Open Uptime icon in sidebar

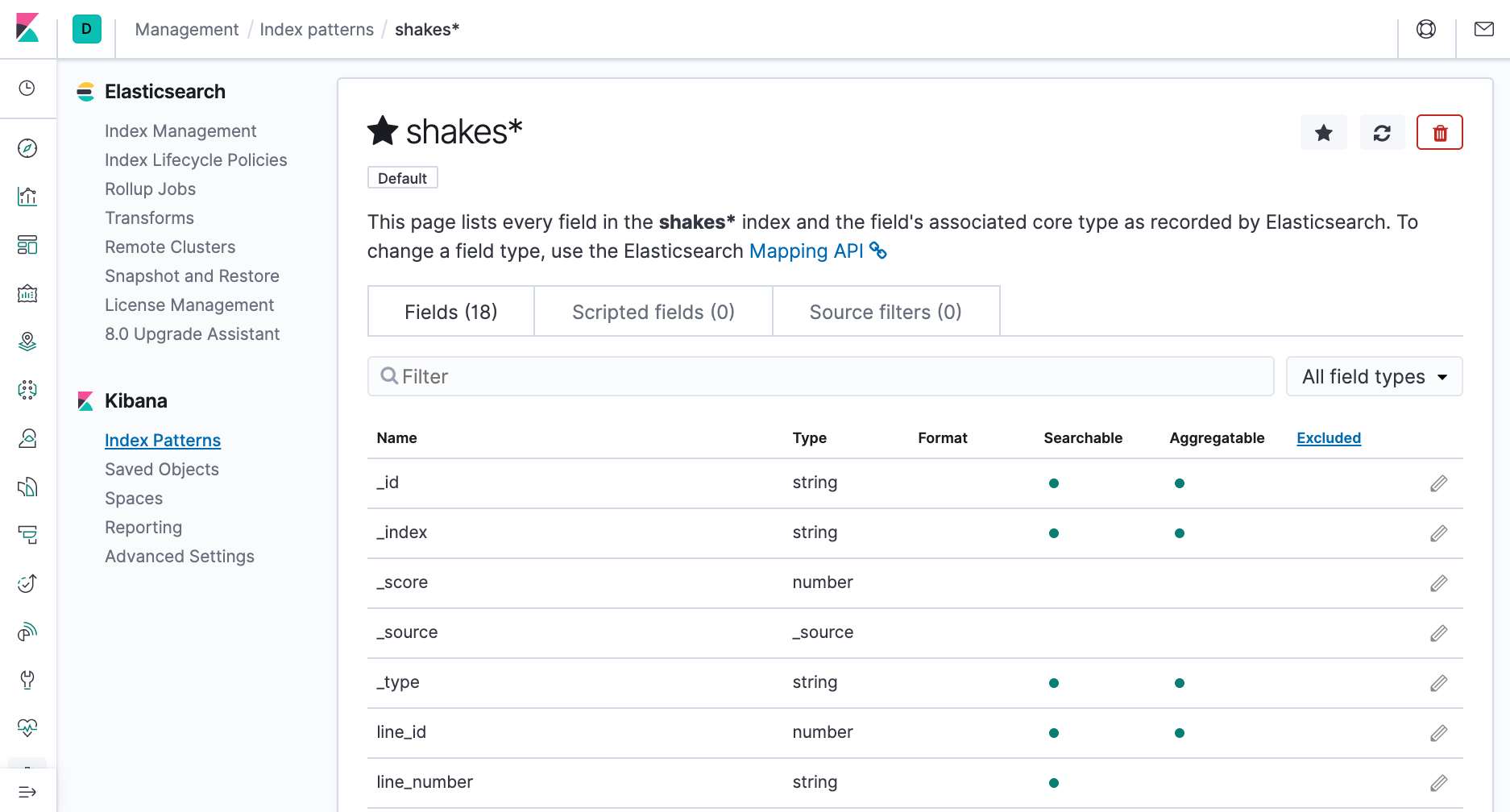click(27, 583)
